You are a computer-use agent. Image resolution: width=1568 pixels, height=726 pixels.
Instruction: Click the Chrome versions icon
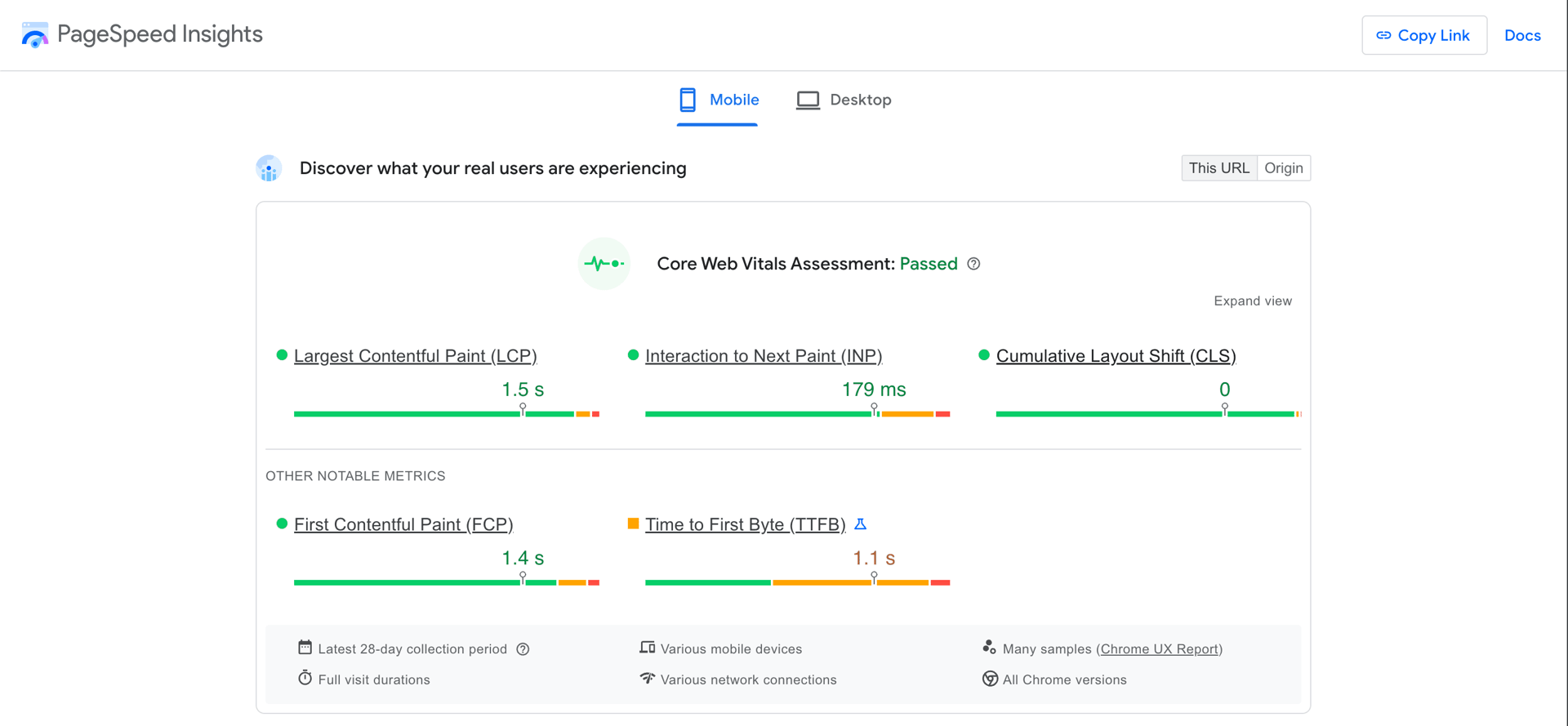pos(990,679)
